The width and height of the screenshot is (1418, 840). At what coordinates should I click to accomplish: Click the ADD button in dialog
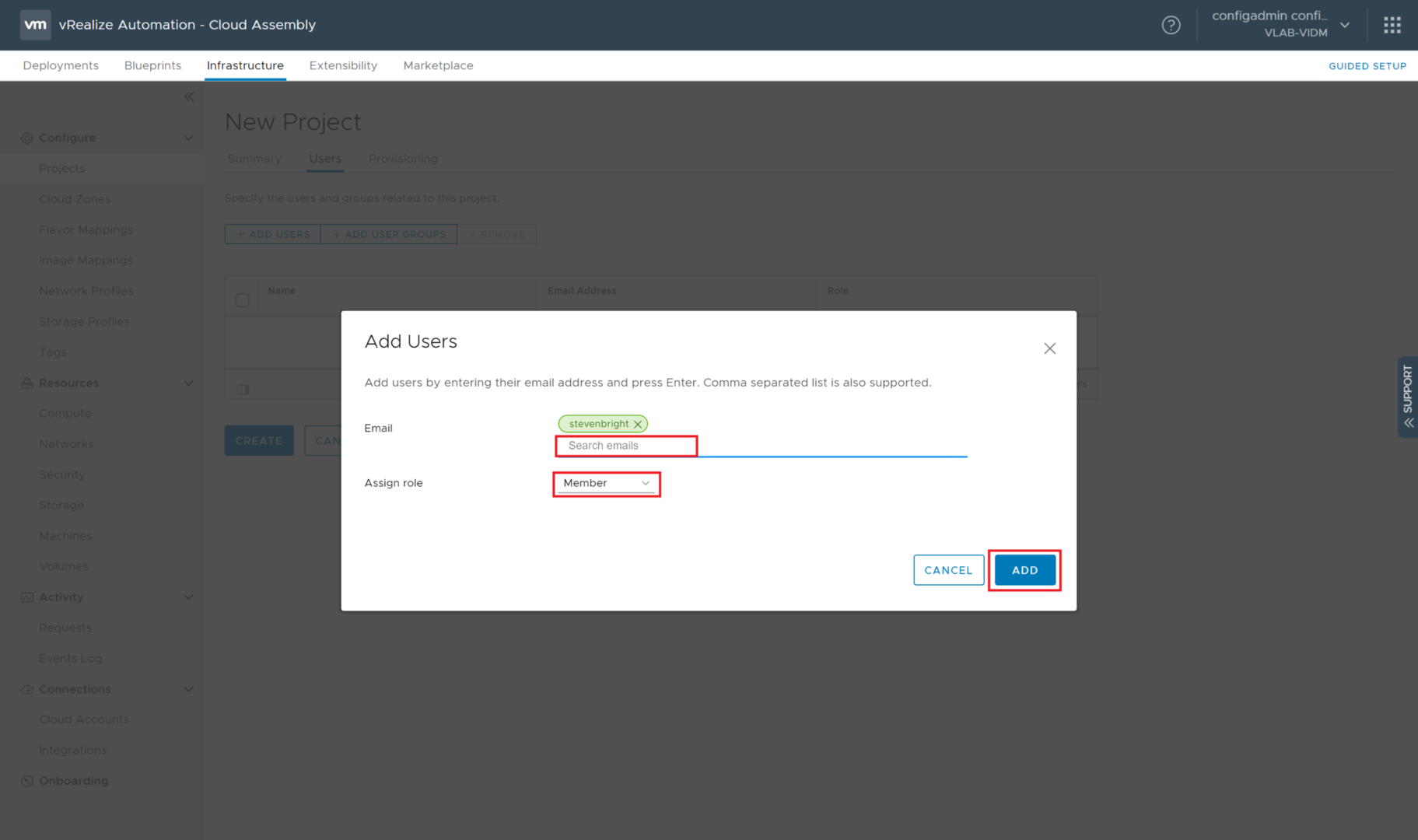[x=1024, y=570]
